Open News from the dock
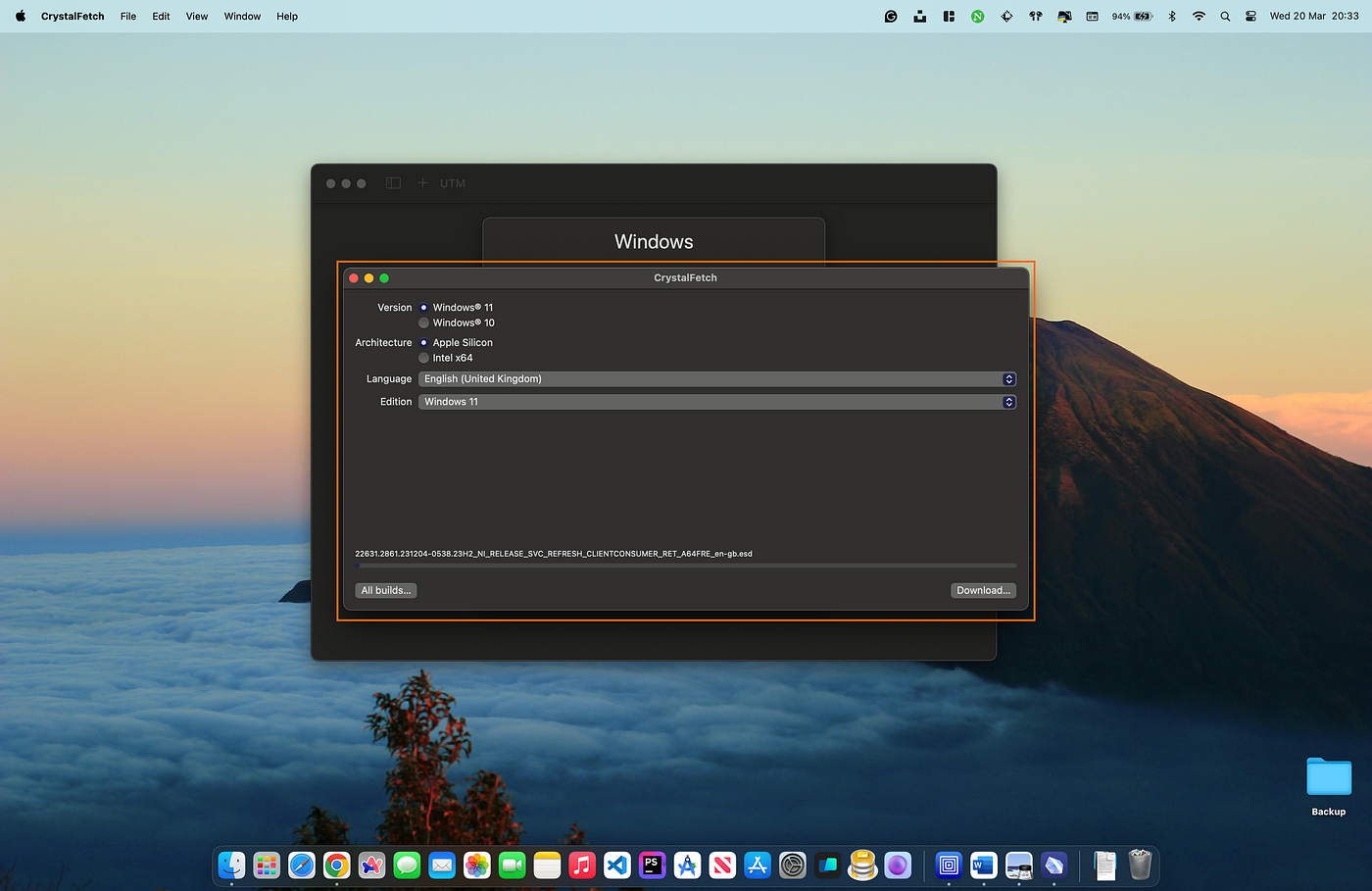The width and height of the screenshot is (1372, 891). [x=722, y=865]
